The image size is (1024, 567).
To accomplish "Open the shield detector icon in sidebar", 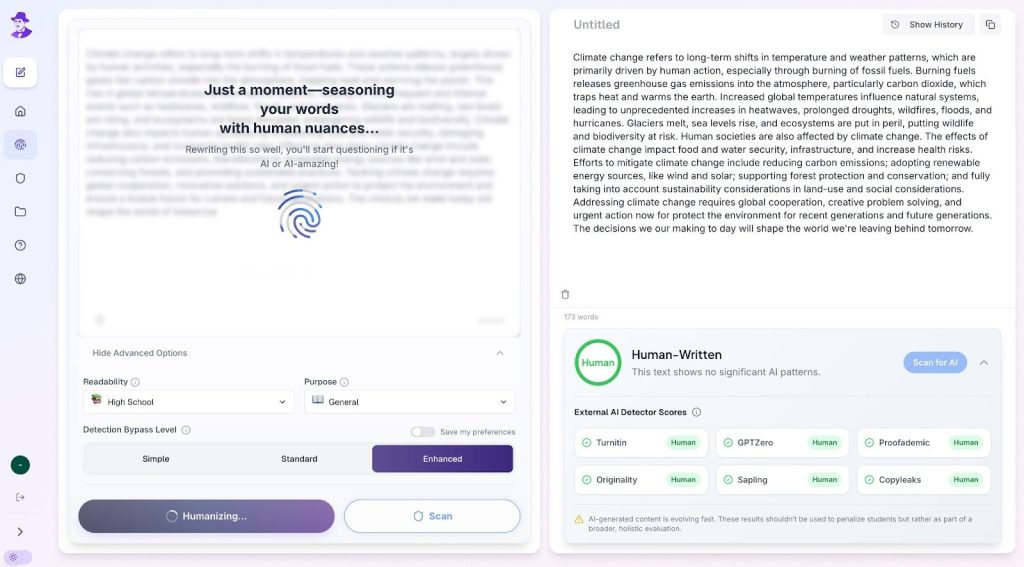I will point(20,178).
